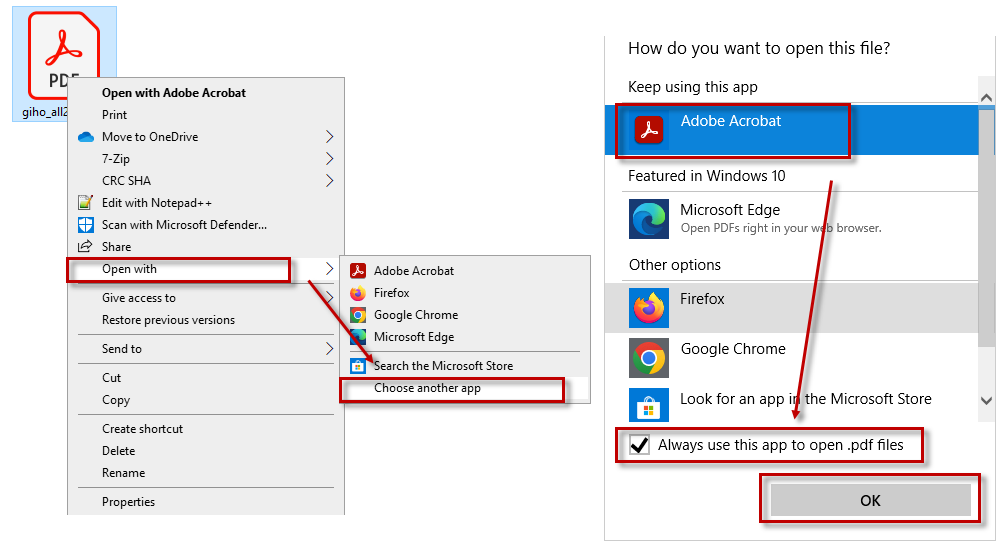Choose Open with Adobe Acrobat menu entry

[x=206, y=93]
